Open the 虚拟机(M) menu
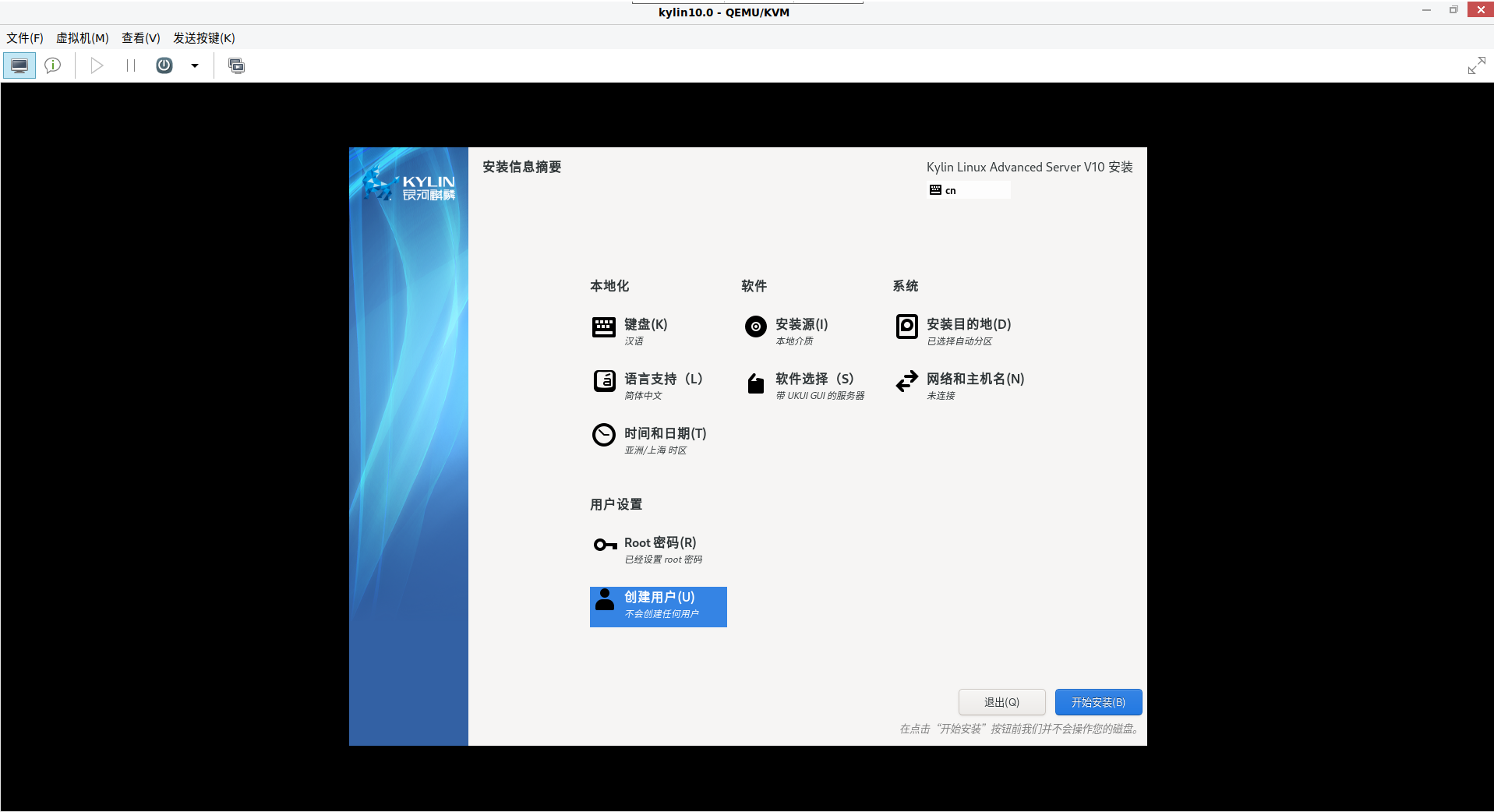The height and width of the screenshot is (812, 1494). click(82, 37)
